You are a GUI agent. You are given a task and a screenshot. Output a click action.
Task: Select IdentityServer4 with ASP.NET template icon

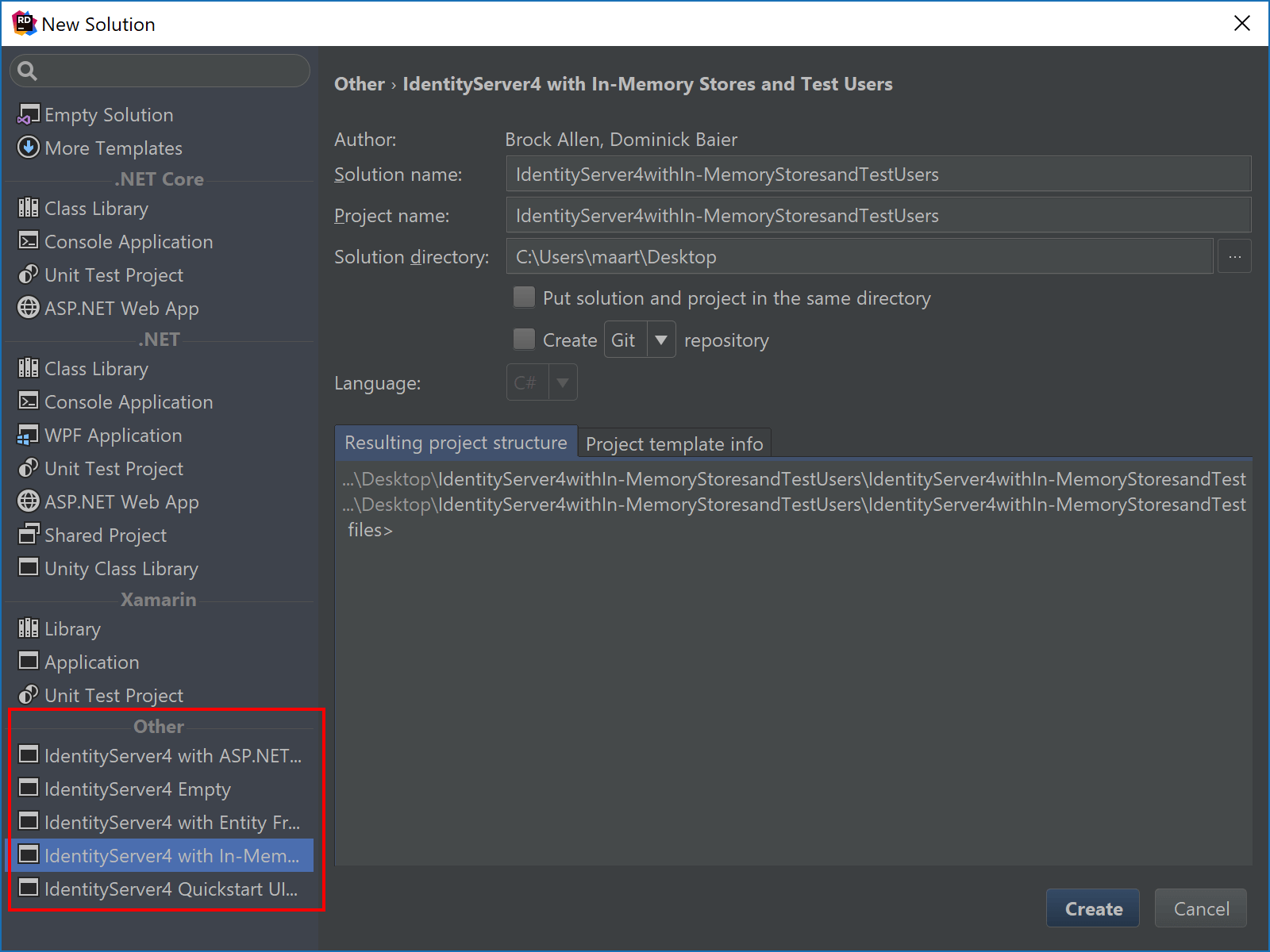(x=29, y=754)
